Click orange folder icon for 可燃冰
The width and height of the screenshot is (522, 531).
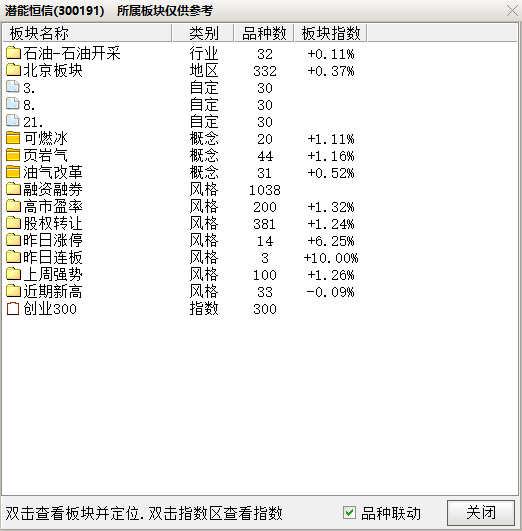[x=13, y=138]
